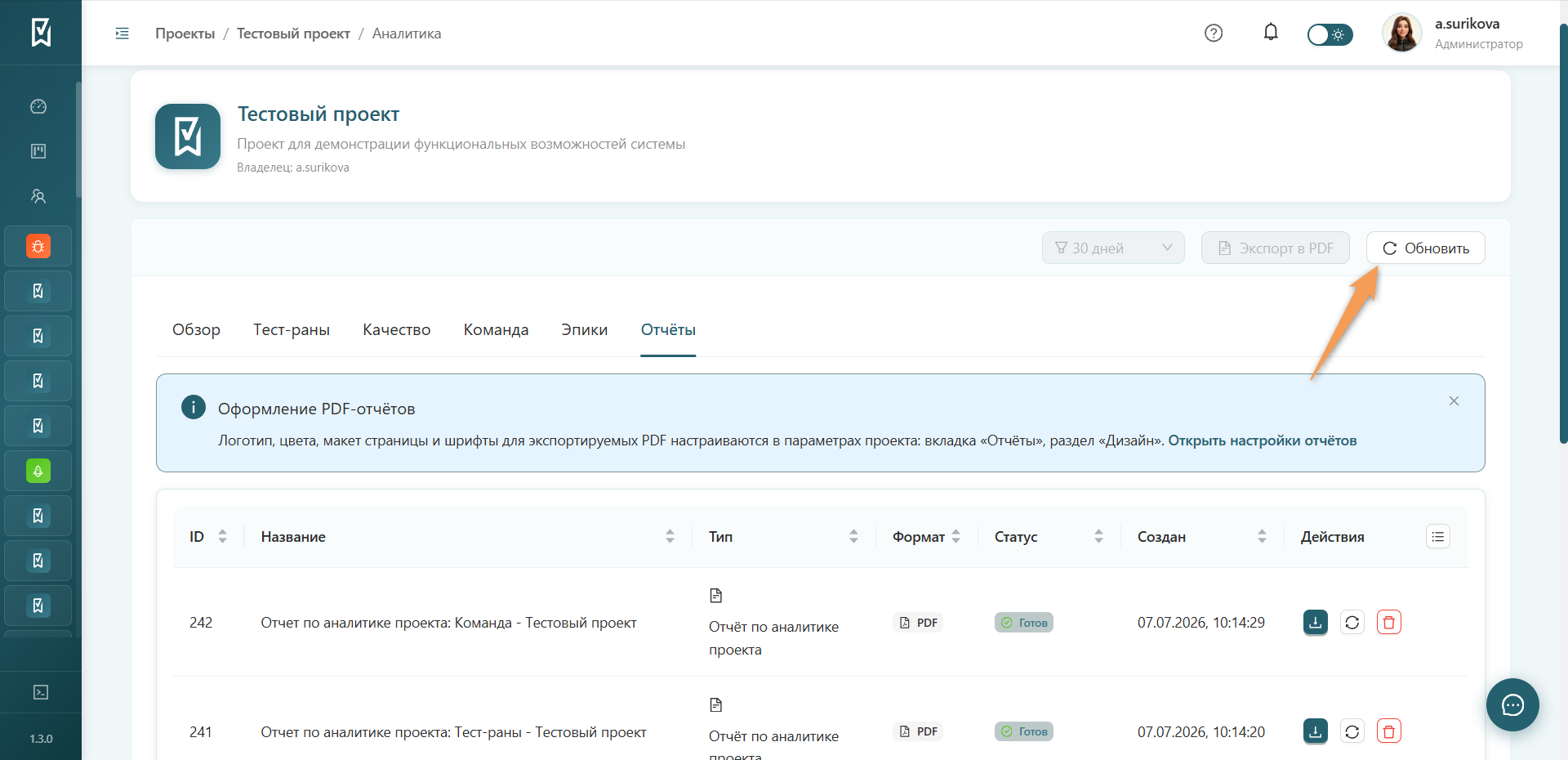Open notifications bell icon
Image resolution: width=1568 pixels, height=760 pixels.
coord(1271,33)
